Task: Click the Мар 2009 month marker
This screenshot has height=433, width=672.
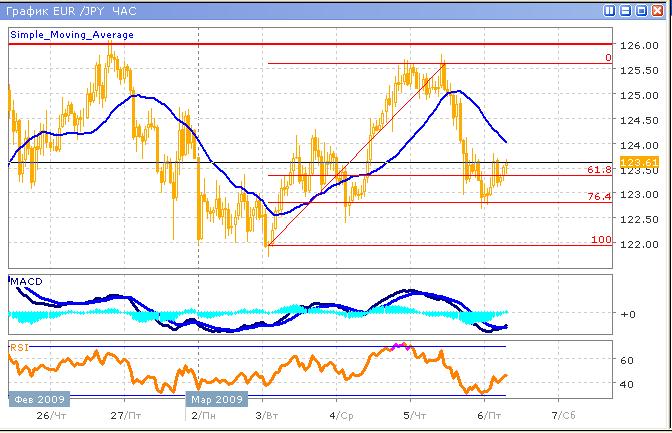Action: [216, 397]
